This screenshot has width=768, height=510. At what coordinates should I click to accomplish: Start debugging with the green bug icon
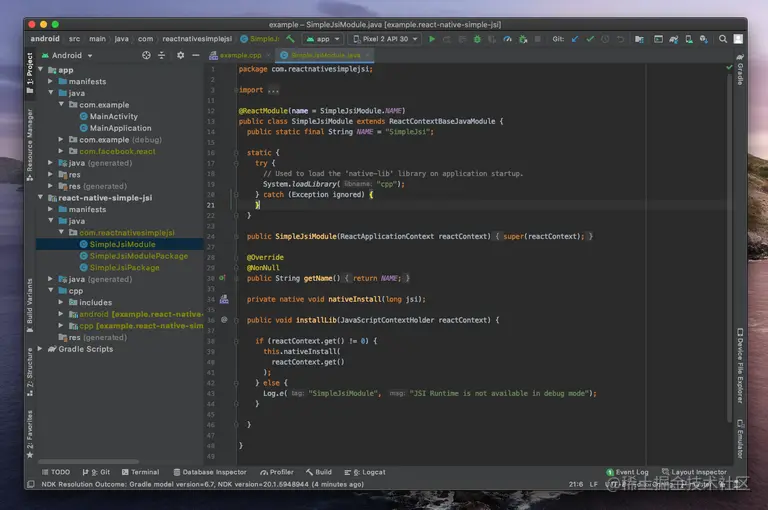(477, 39)
